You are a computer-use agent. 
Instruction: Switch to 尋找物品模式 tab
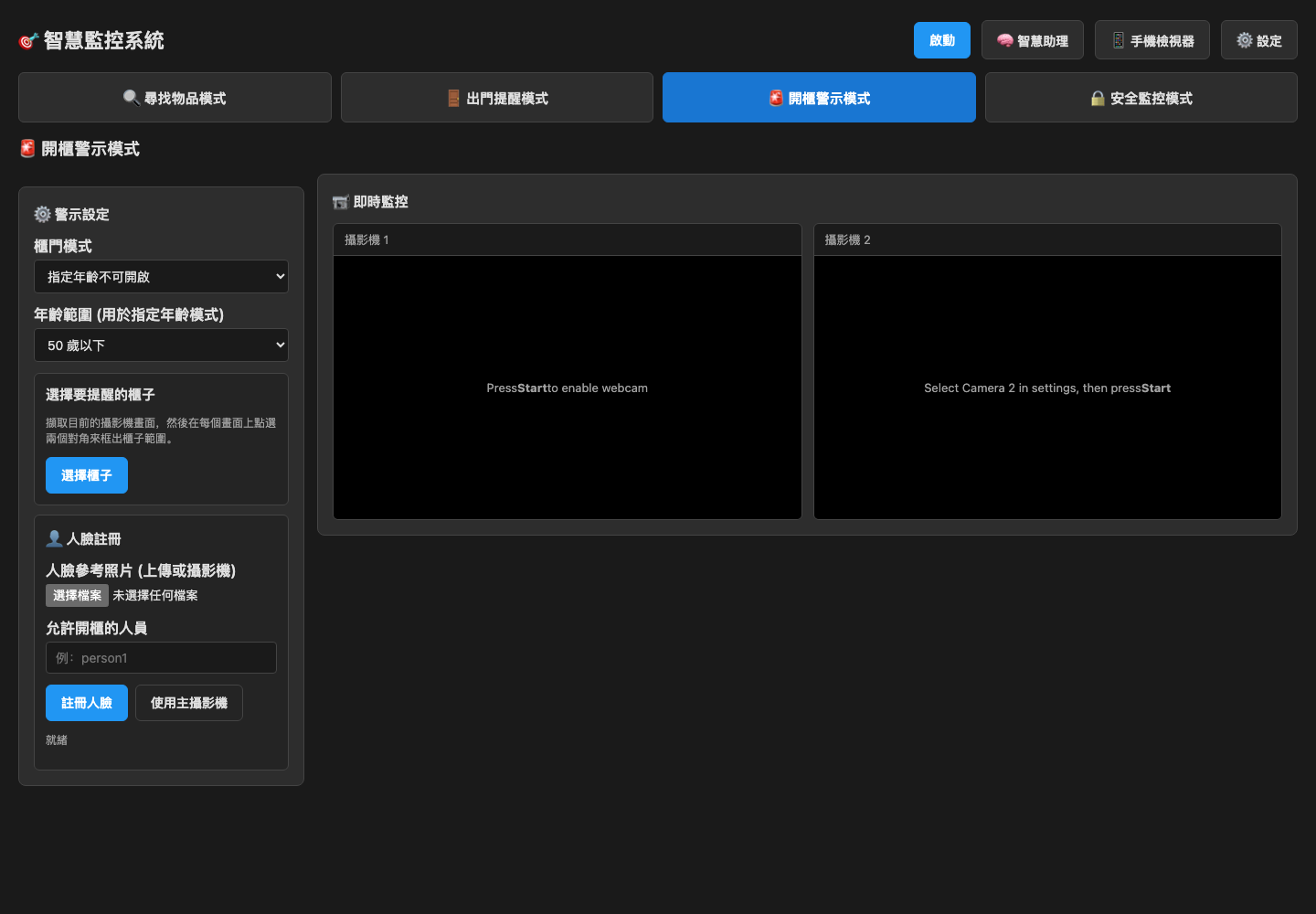(175, 98)
